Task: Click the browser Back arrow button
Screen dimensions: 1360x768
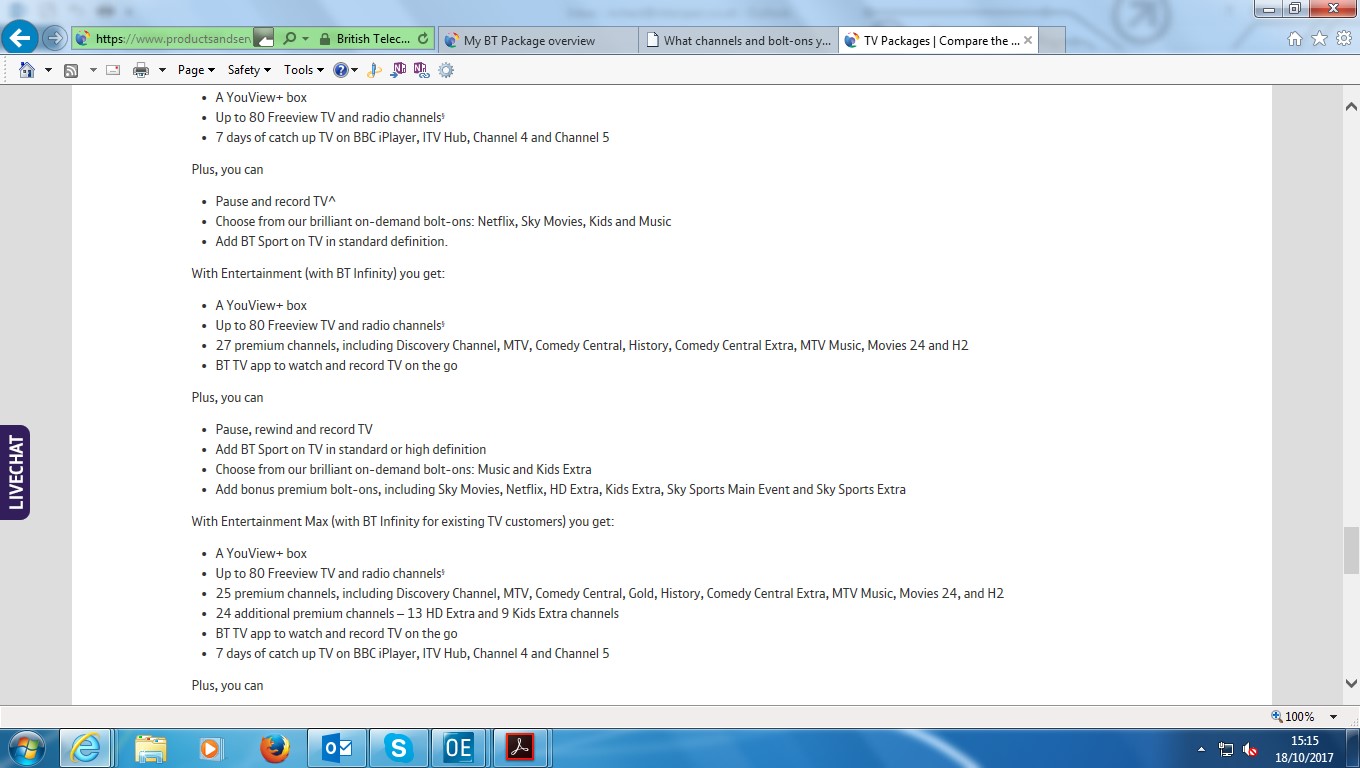Action: (19, 39)
